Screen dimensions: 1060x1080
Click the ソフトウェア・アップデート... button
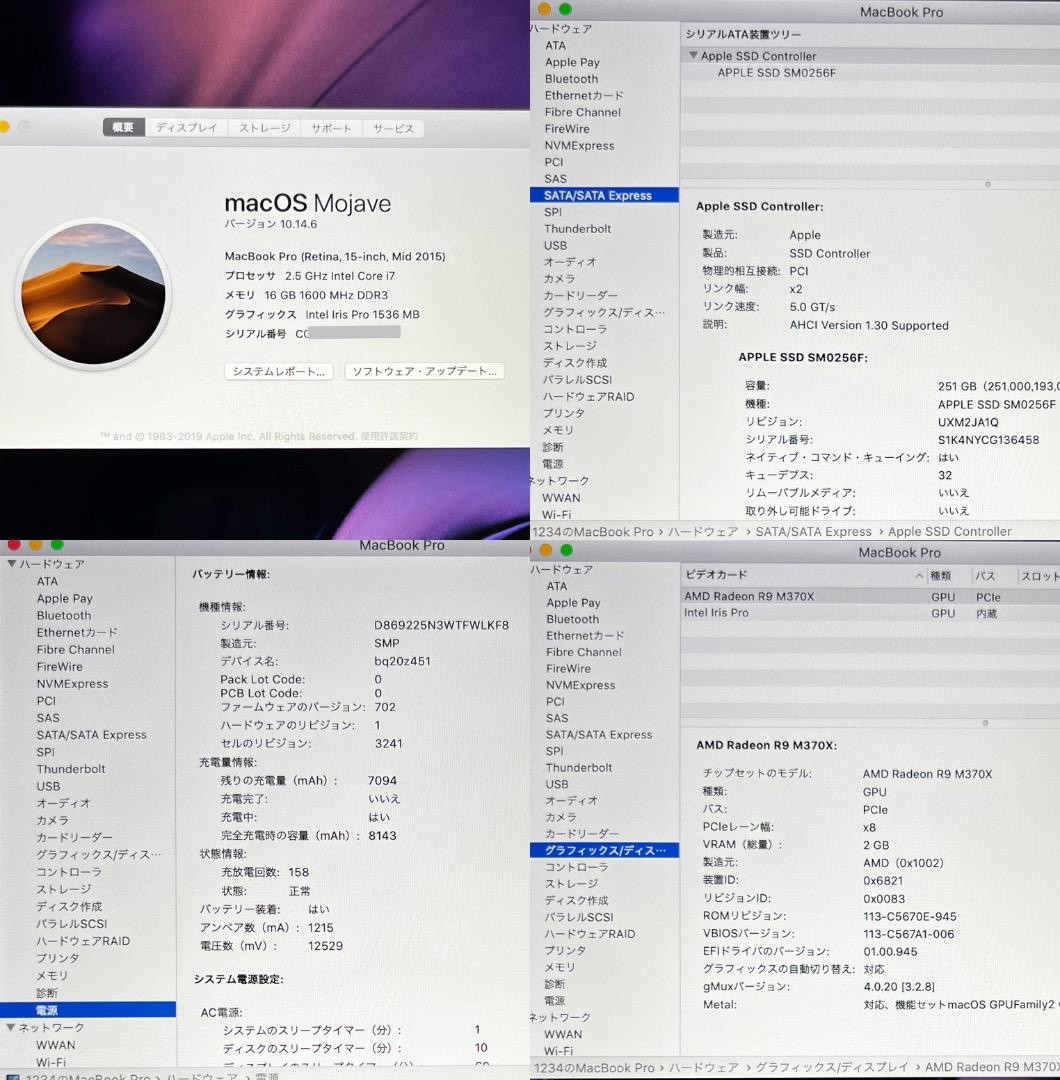click(x=424, y=371)
